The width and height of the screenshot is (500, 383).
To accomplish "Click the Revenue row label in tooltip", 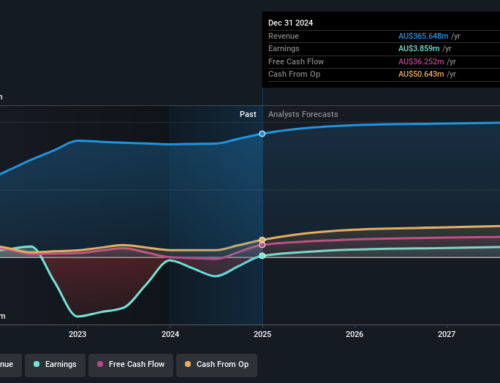I will click(x=284, y=36).
